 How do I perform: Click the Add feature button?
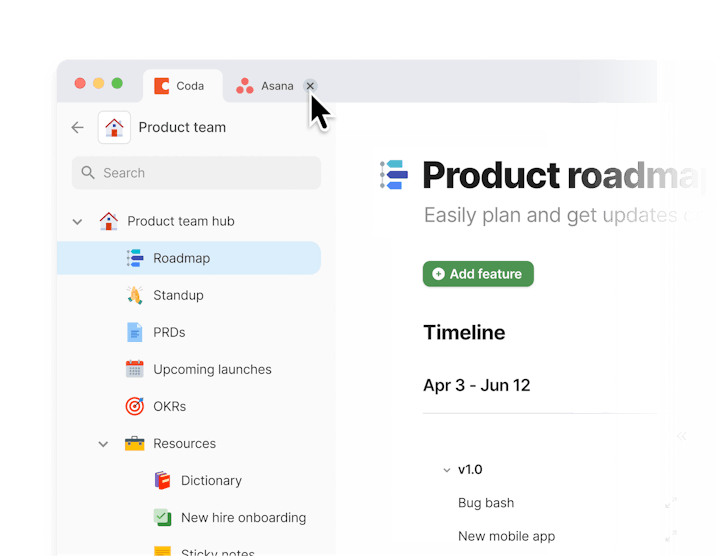478,274
